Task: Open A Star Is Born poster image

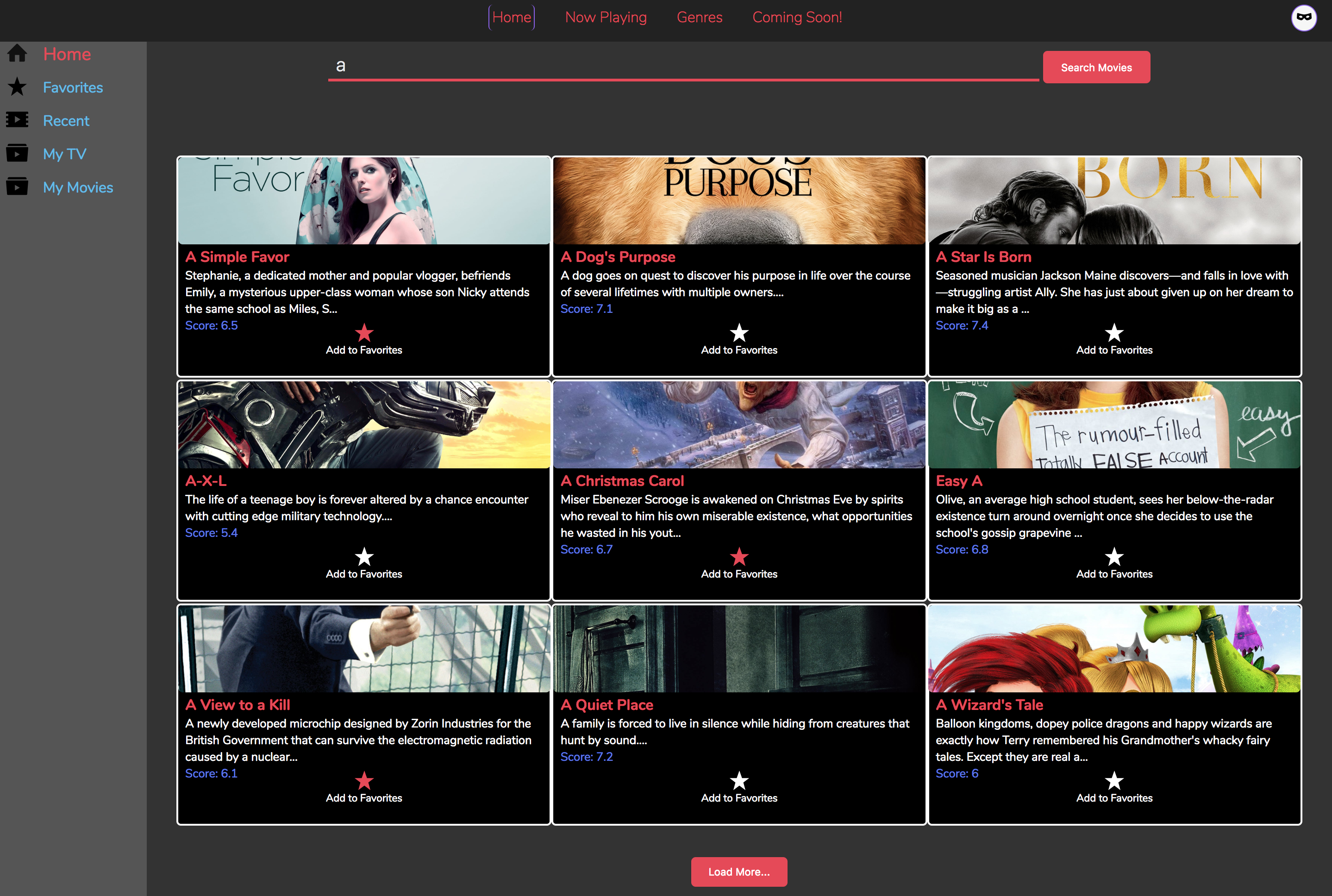Action: pos(1114,200)
